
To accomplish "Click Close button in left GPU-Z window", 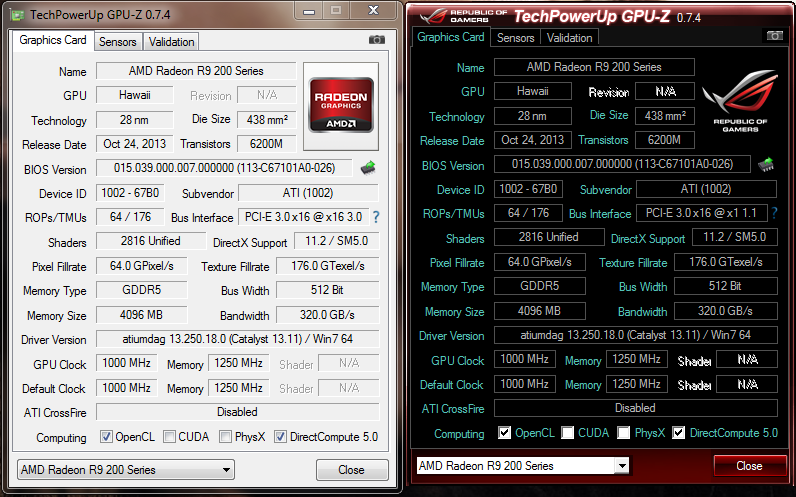I will (x=352, y=470).
